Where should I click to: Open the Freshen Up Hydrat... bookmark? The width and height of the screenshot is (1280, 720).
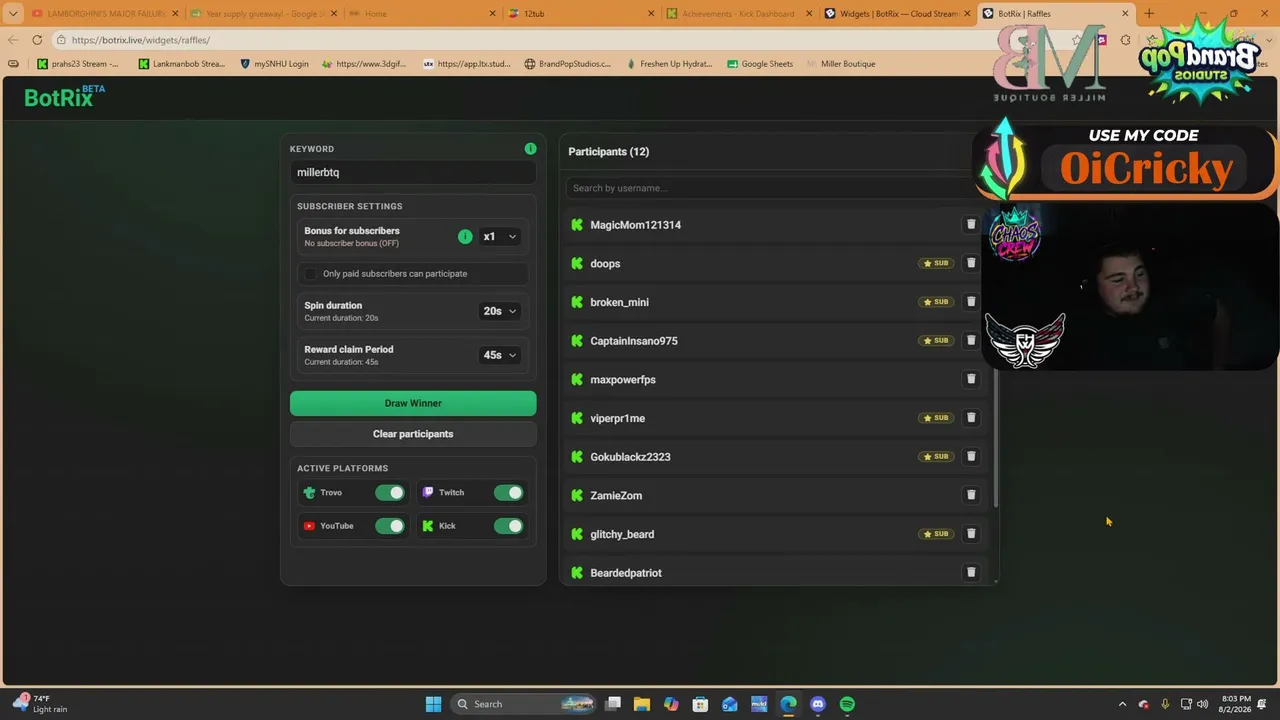pos(669,64)
